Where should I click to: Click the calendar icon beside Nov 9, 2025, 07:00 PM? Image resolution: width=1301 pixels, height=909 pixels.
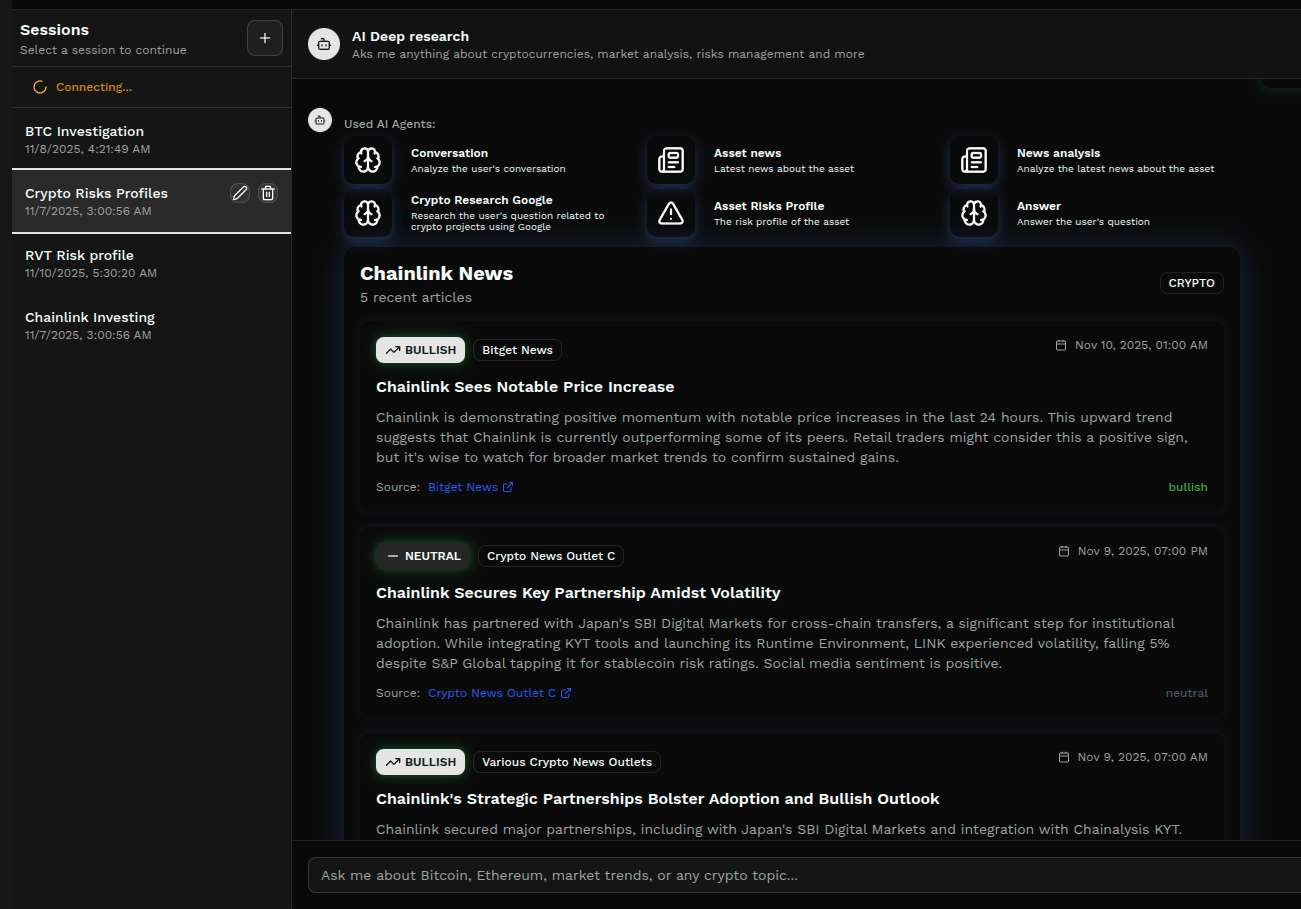1064,551
